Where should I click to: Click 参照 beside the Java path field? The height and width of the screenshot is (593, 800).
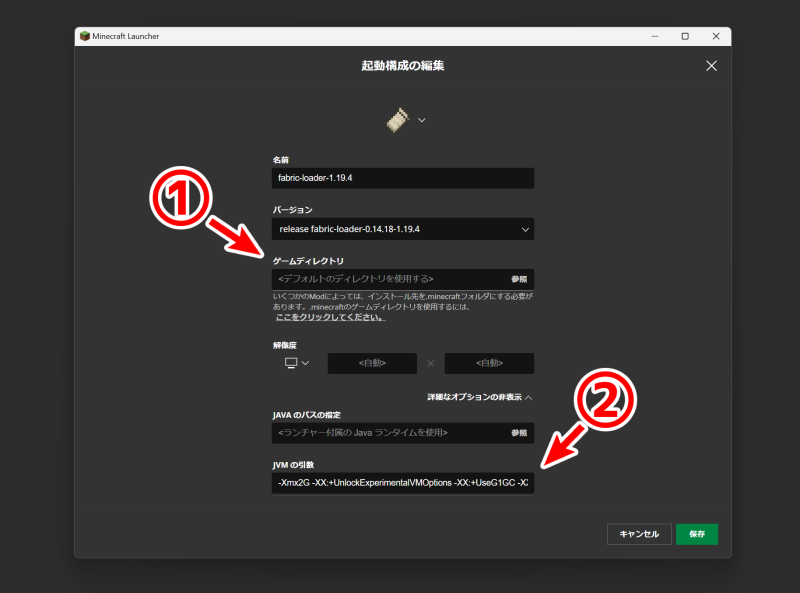519,433
